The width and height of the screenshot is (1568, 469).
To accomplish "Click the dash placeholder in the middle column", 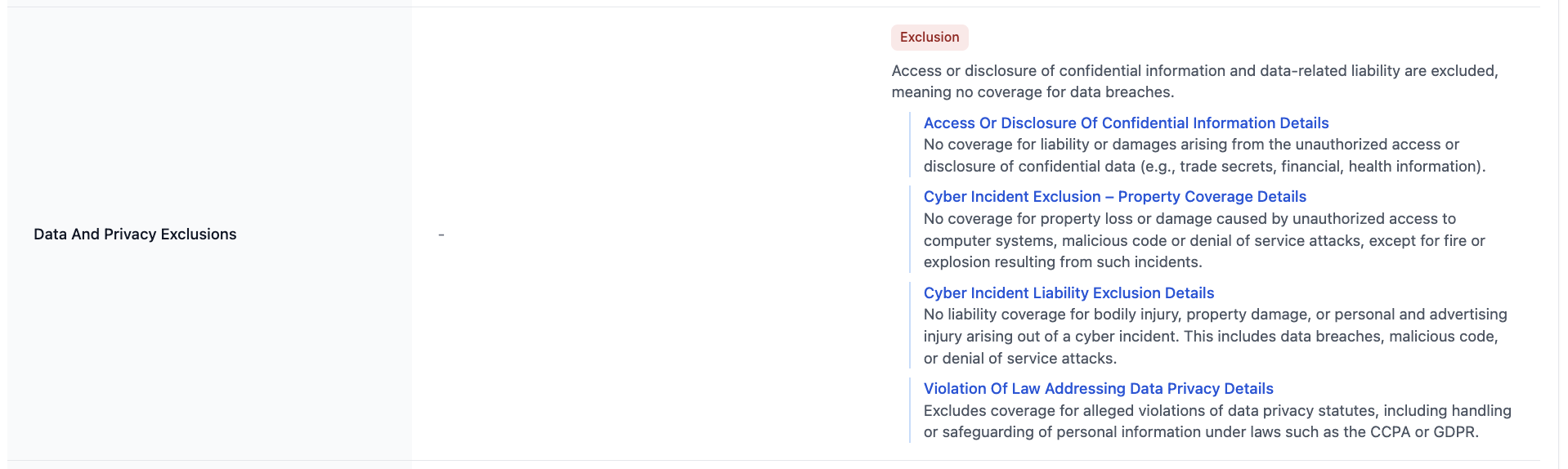I will click(x=441, y=234).
